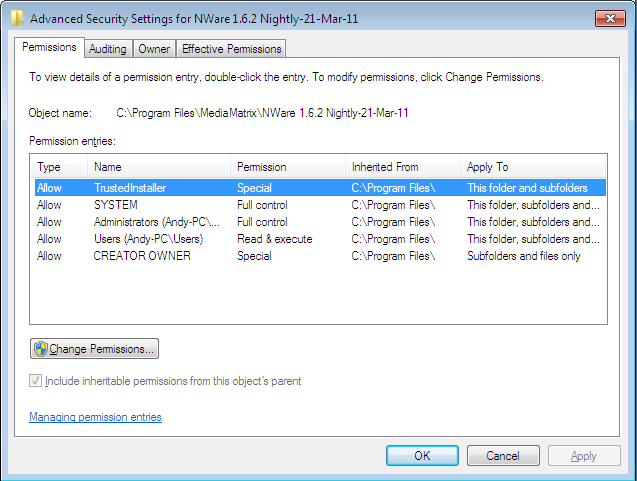Click the folder icon in the title bar
Viewport: 637px width, 481px height.
pos(17,19)
